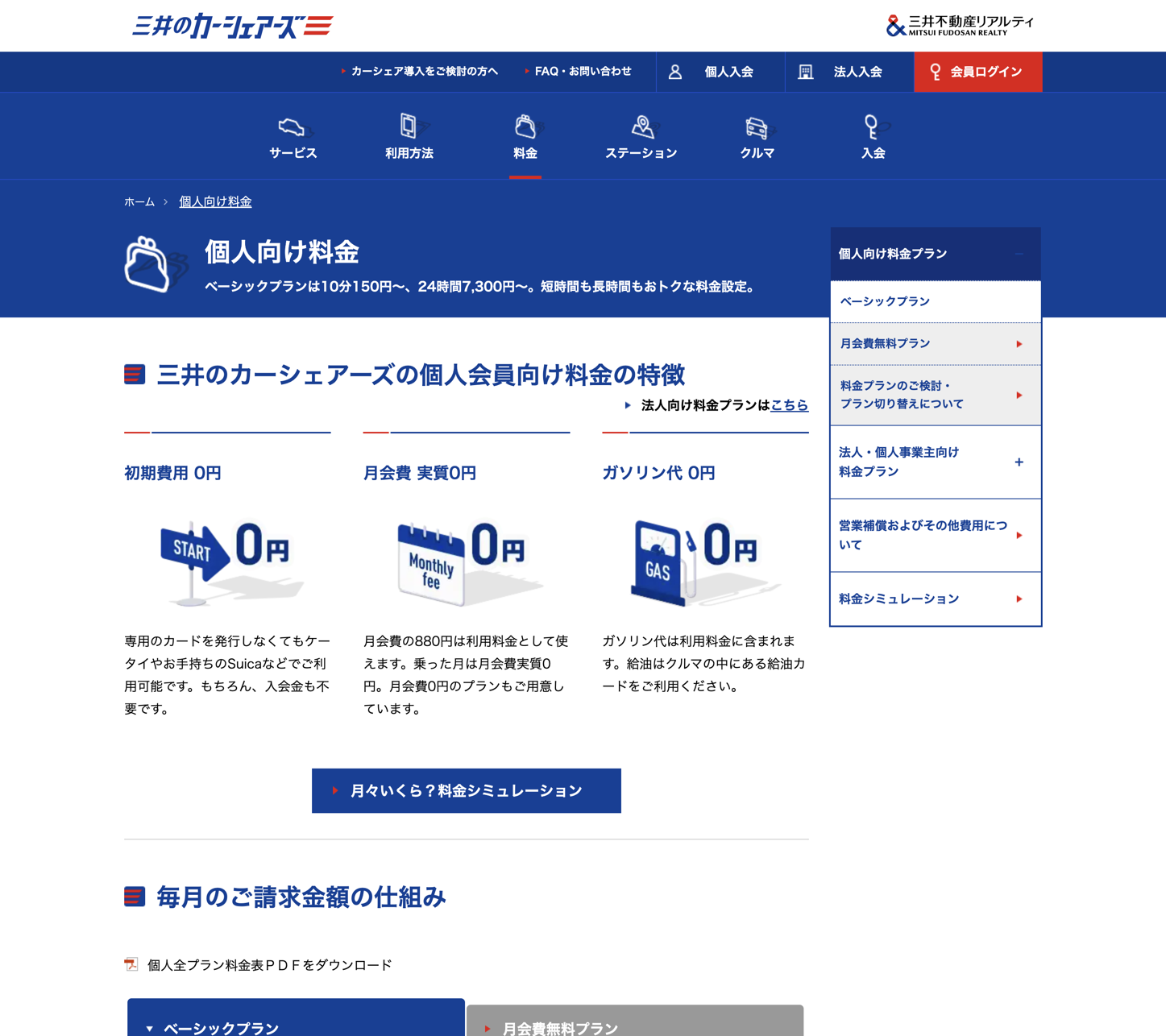This screenshot has height=1036, width=1166.
Task: Switch to 月会費無料プラン tab
Action: tap(635, 1021)
